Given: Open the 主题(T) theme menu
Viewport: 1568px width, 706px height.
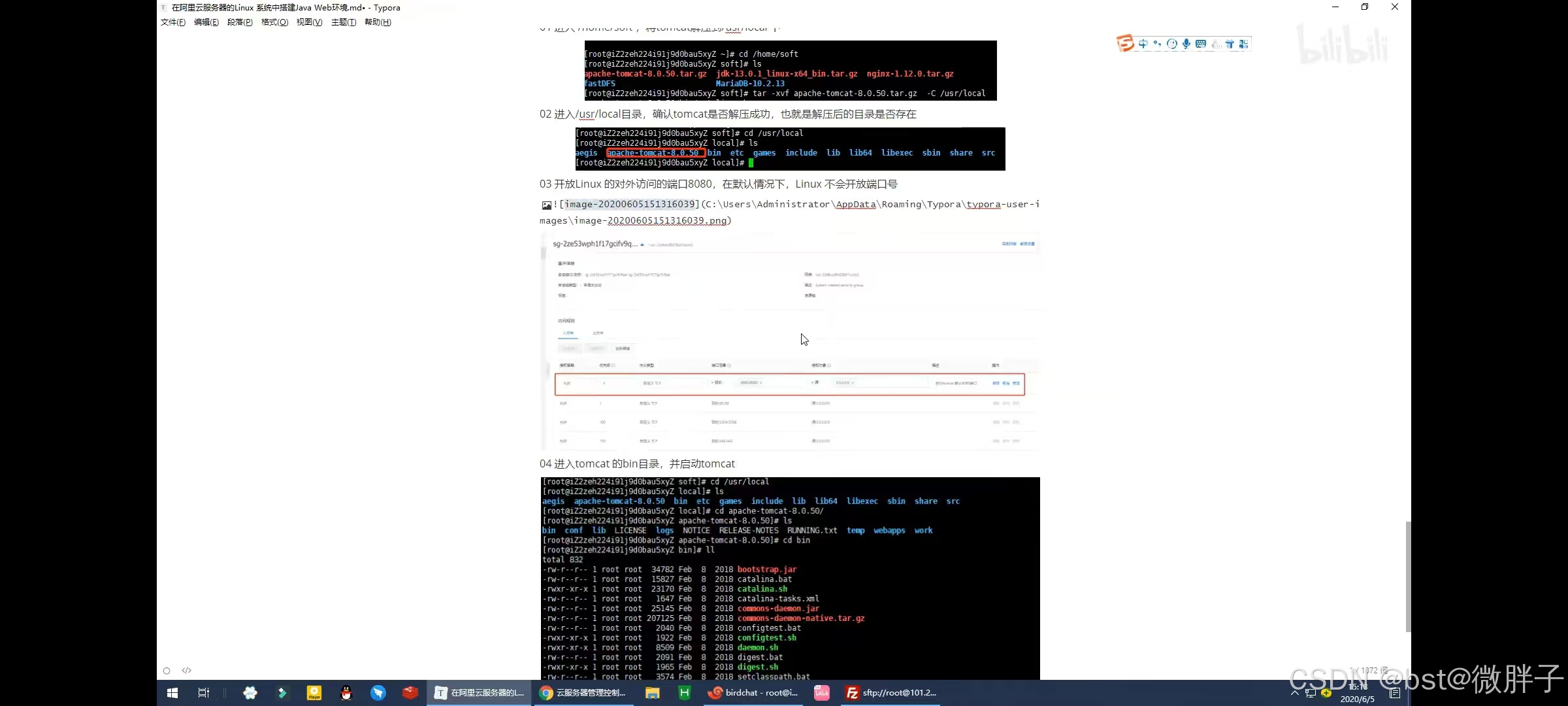Looking at the screenshot, I should point(344,22).
